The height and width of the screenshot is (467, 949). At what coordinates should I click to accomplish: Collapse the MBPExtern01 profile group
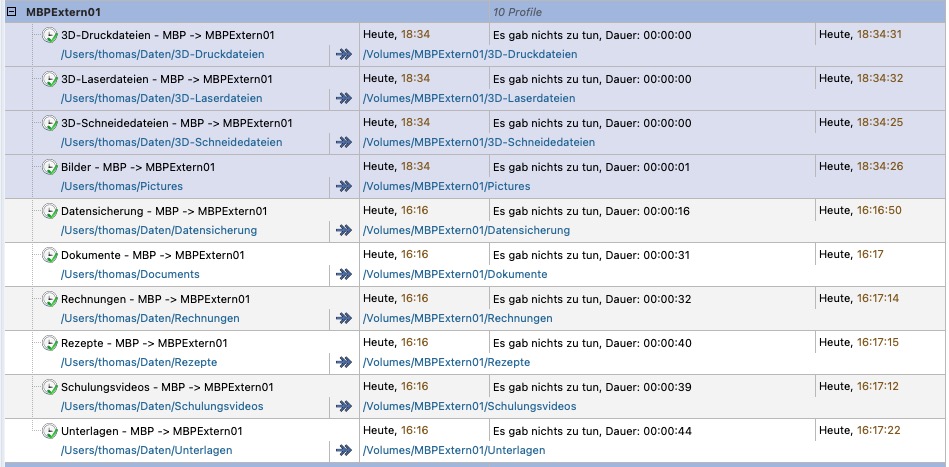(11, 10)
